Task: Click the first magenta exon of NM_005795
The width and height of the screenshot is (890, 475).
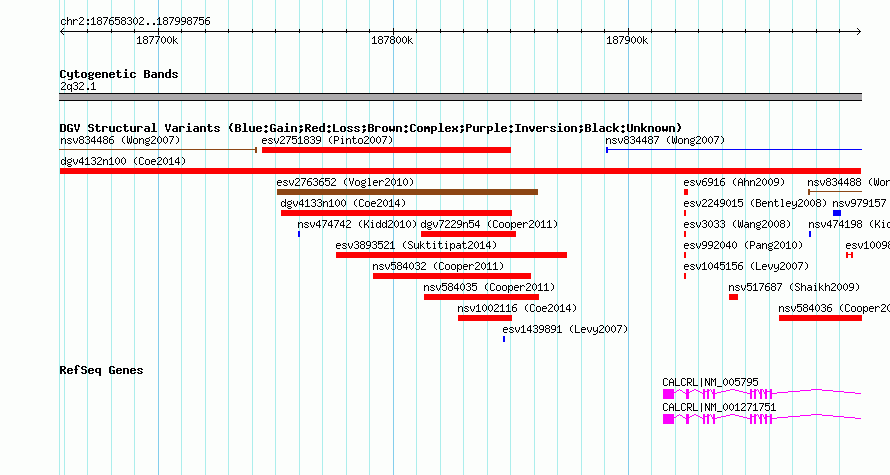Action: point(668,394)
